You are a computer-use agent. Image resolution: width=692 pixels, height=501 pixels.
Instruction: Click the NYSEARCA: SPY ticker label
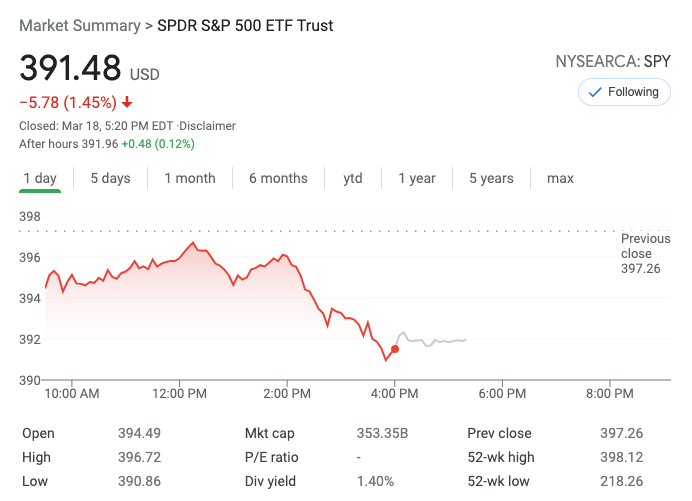click(613, 62)
